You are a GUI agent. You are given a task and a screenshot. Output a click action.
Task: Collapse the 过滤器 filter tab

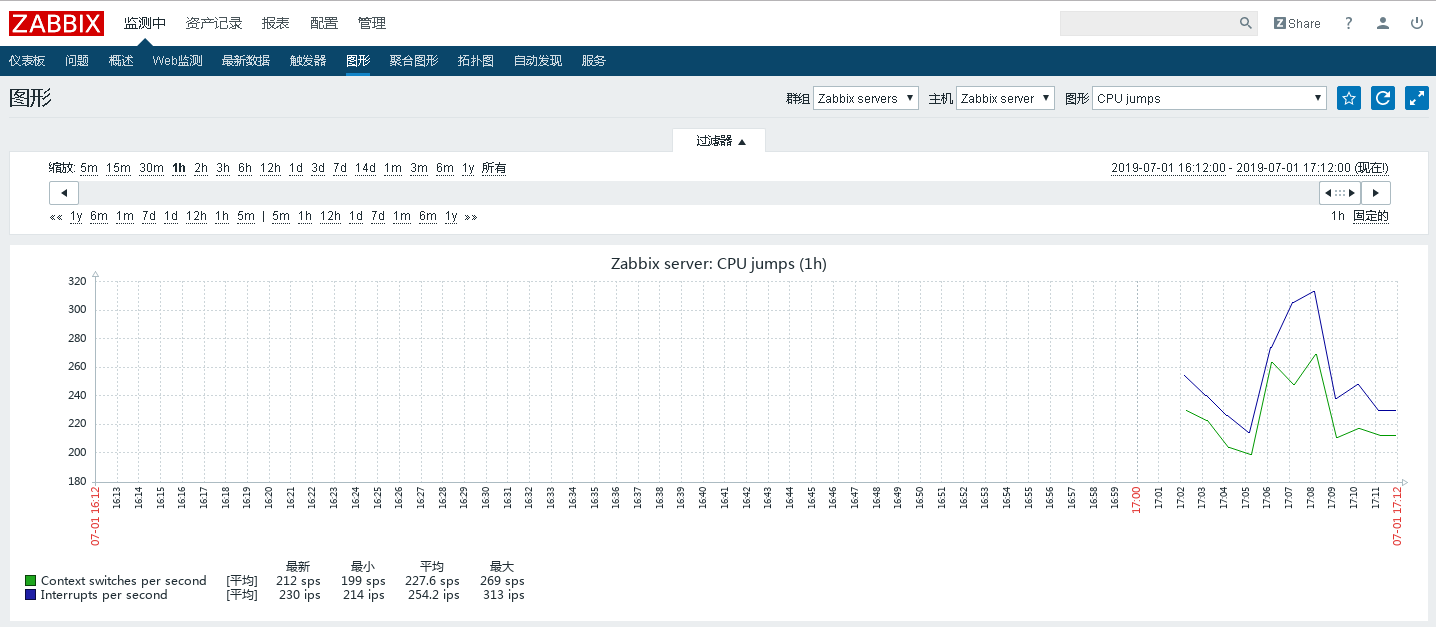pos(720,141)
